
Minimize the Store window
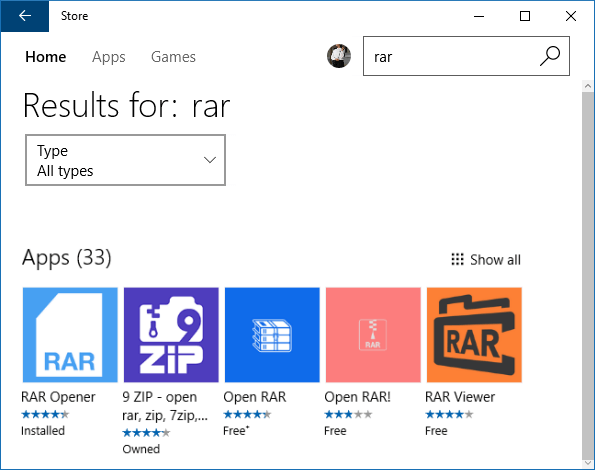[479, 16]
